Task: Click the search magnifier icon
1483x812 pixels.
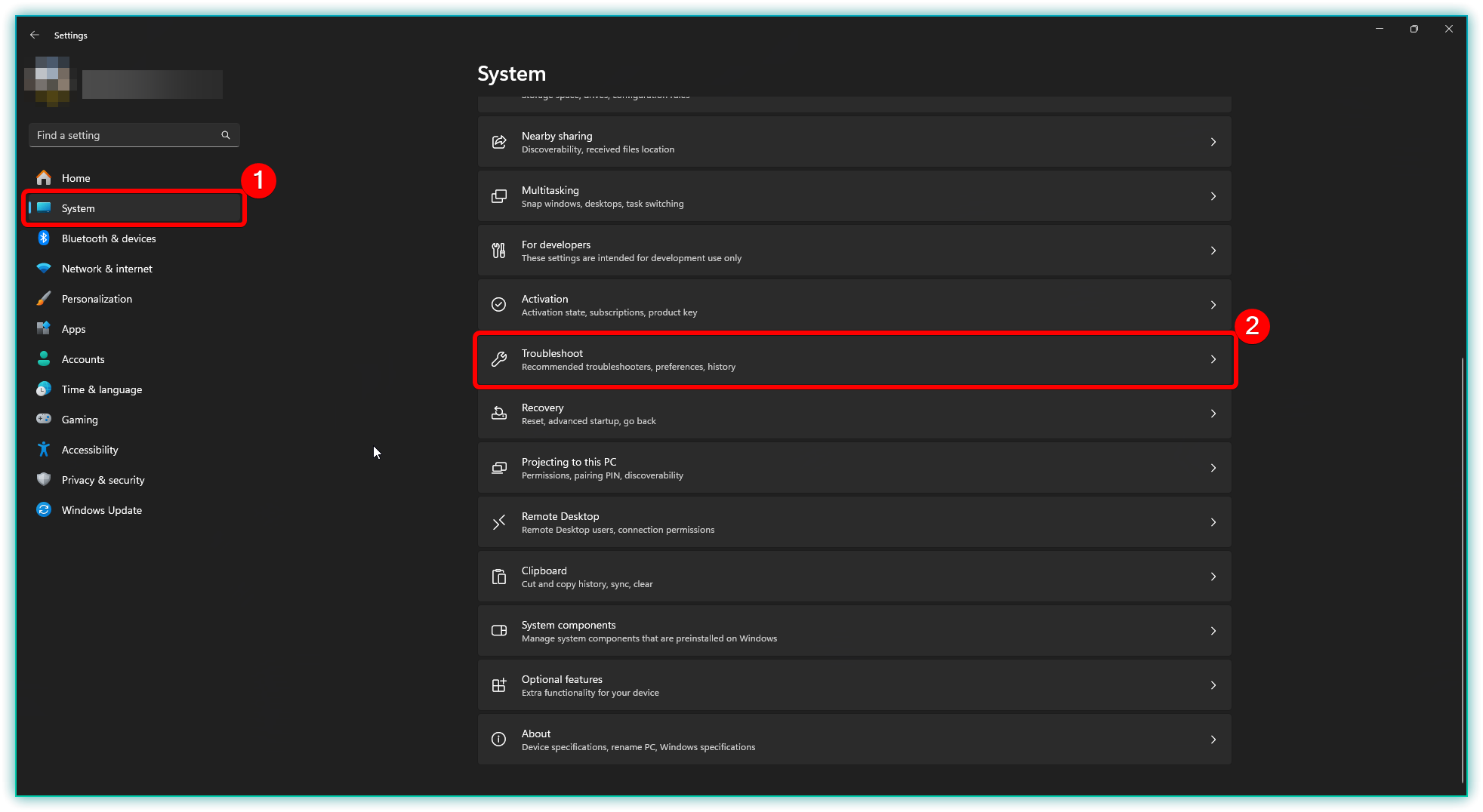Action: tap(225, 135)
